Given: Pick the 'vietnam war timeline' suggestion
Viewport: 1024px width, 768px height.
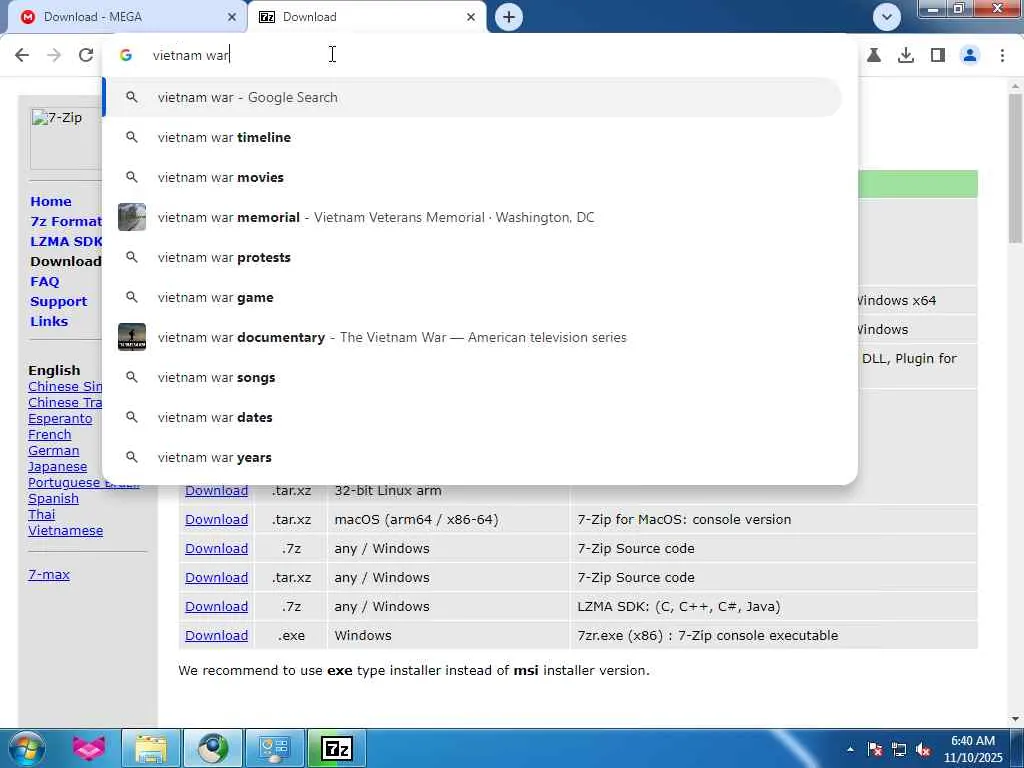Looking at the screenshot, I should tap(472, 137).
